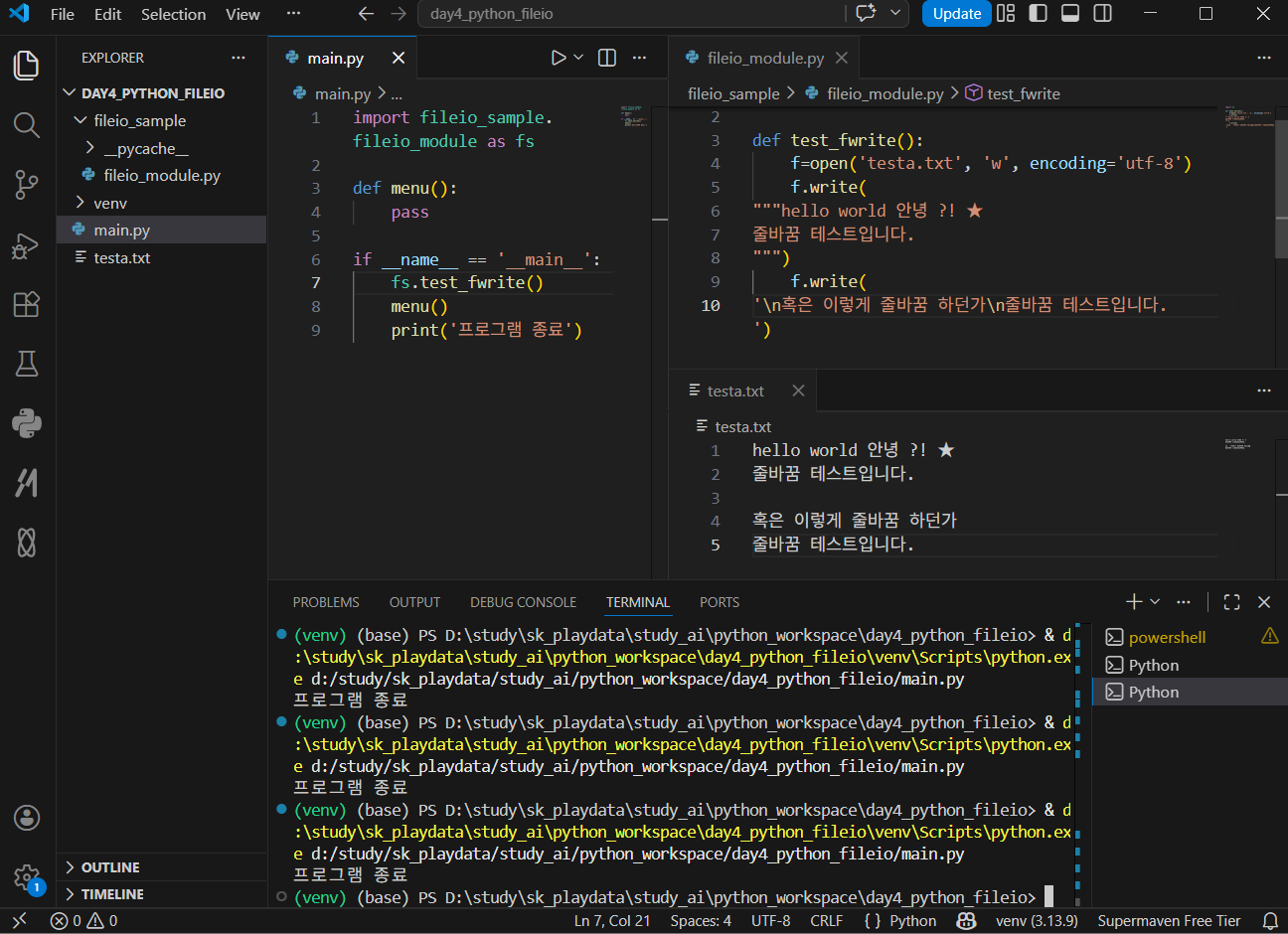Open the new terminal launch profile dropdown
1288x934 pixels.
1155,602
